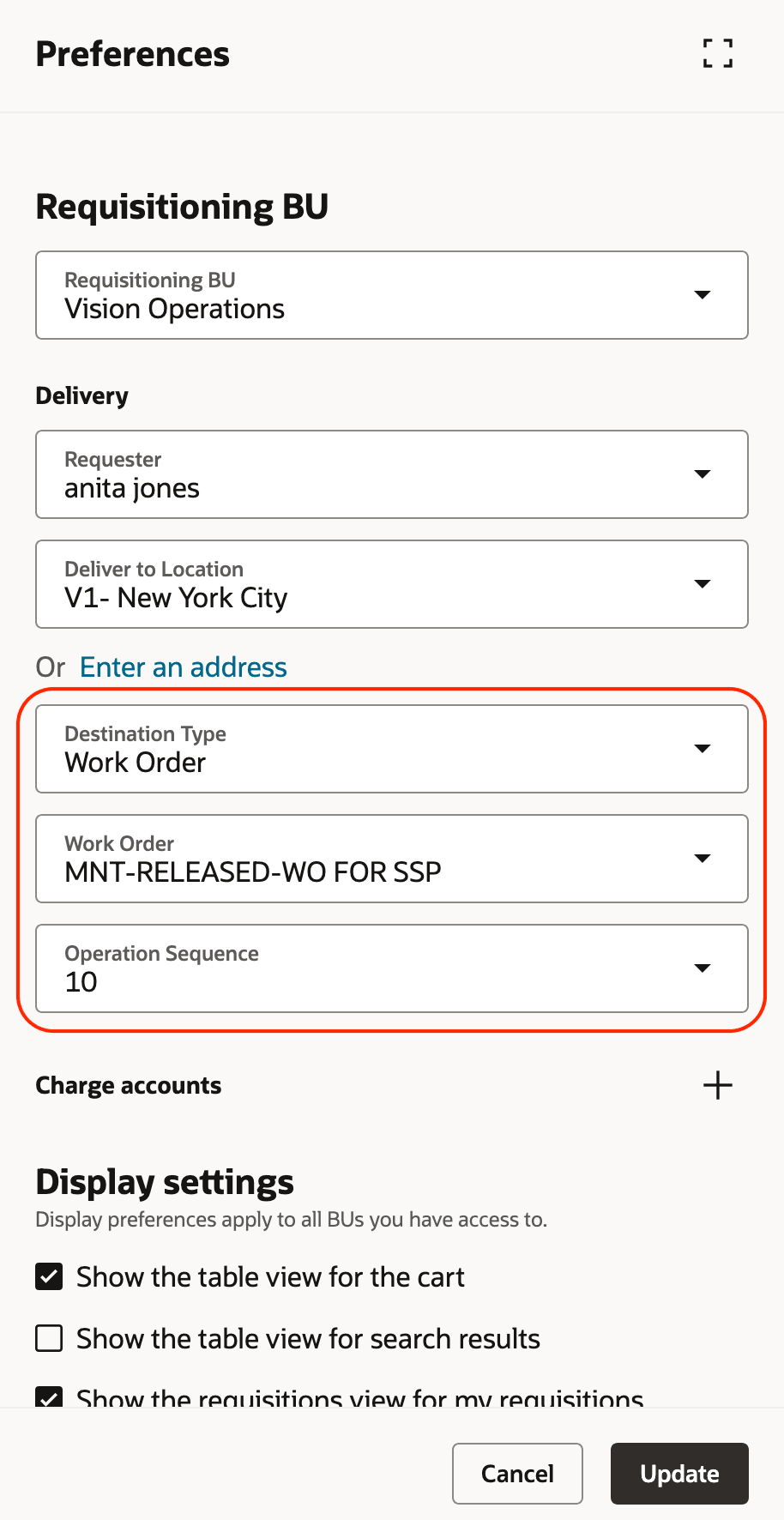
Task: Click the Enter an address link
Action: coord(183,667)
